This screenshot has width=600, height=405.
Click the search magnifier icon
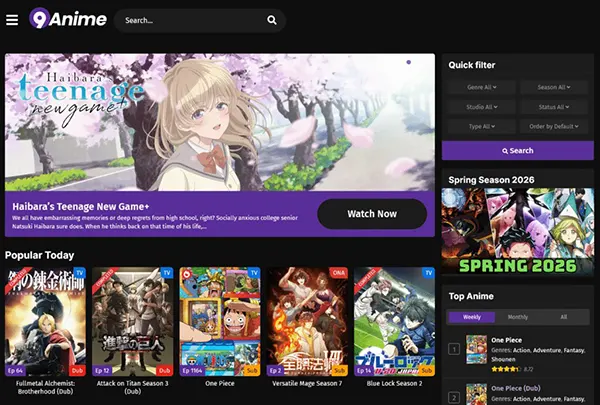tap(272, 20)
